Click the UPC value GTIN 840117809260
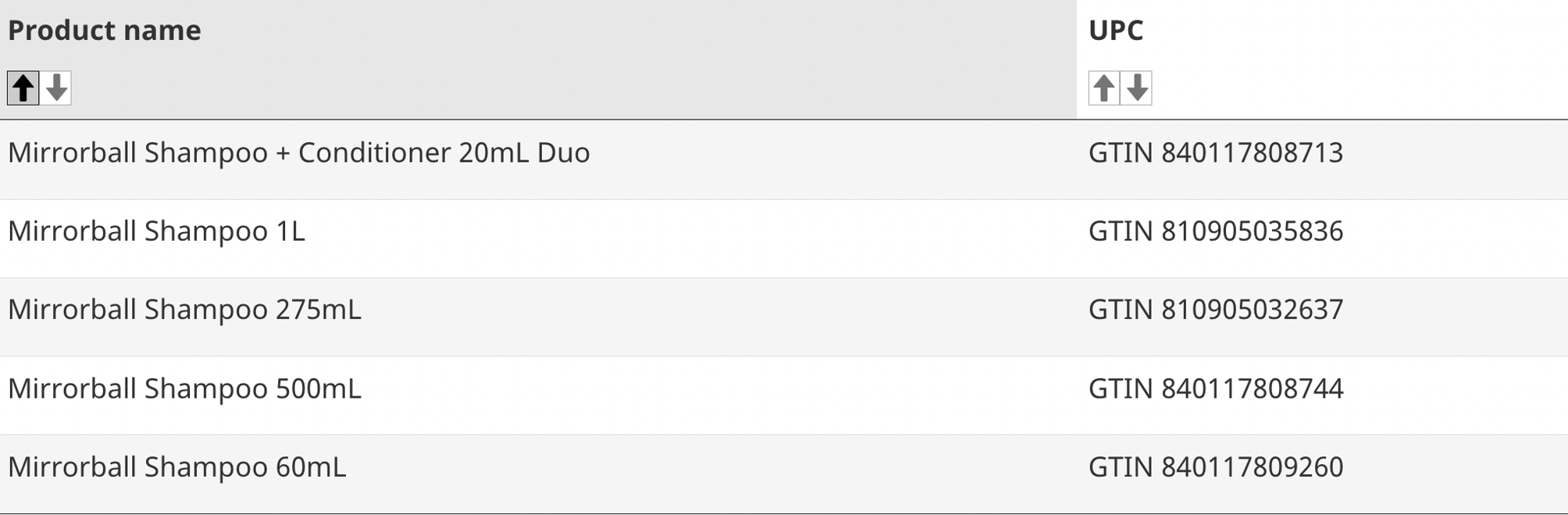Image resolution: width=1568 pixels, height=515 pixels. 1215,467
